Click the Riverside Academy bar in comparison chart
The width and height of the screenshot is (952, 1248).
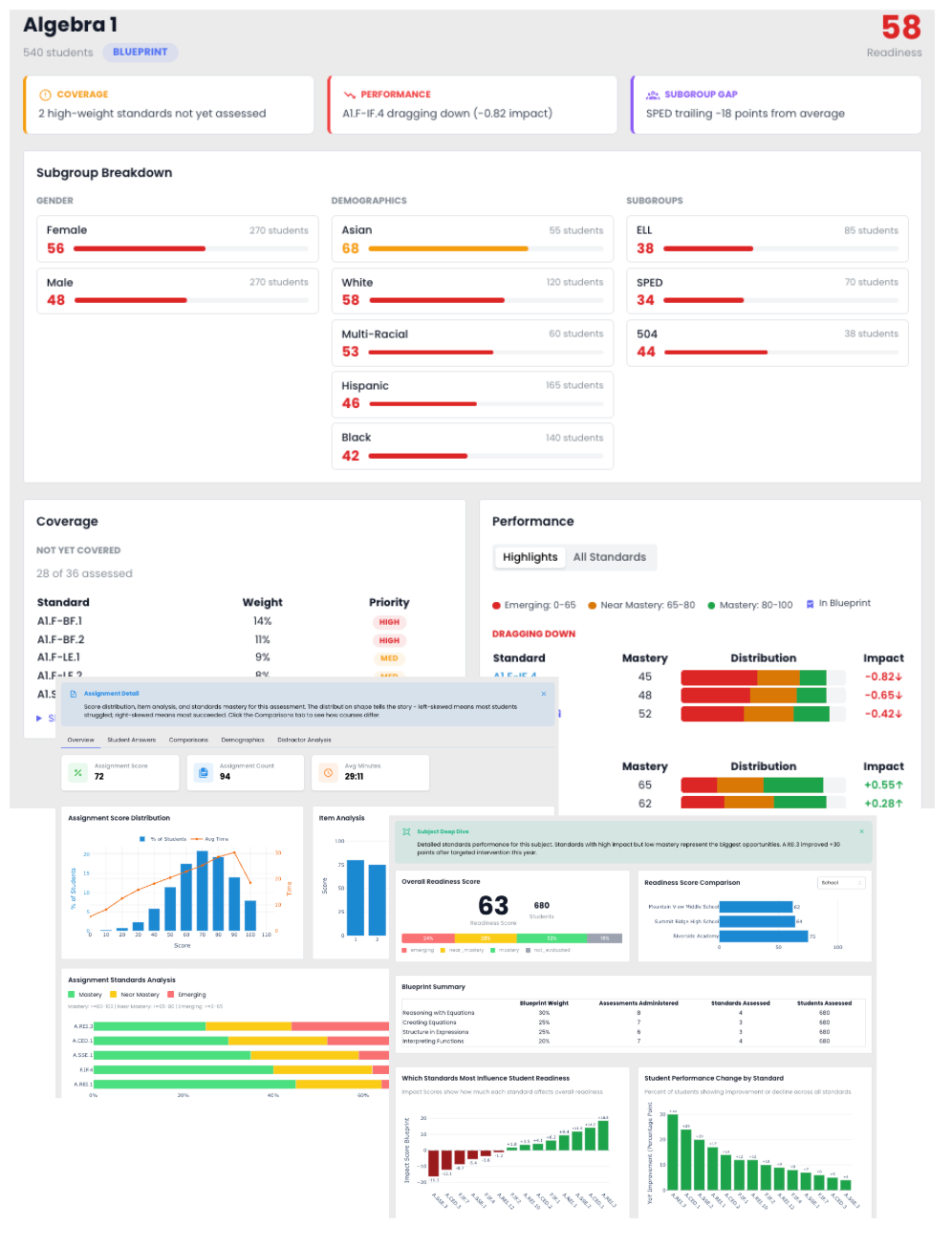764,936
